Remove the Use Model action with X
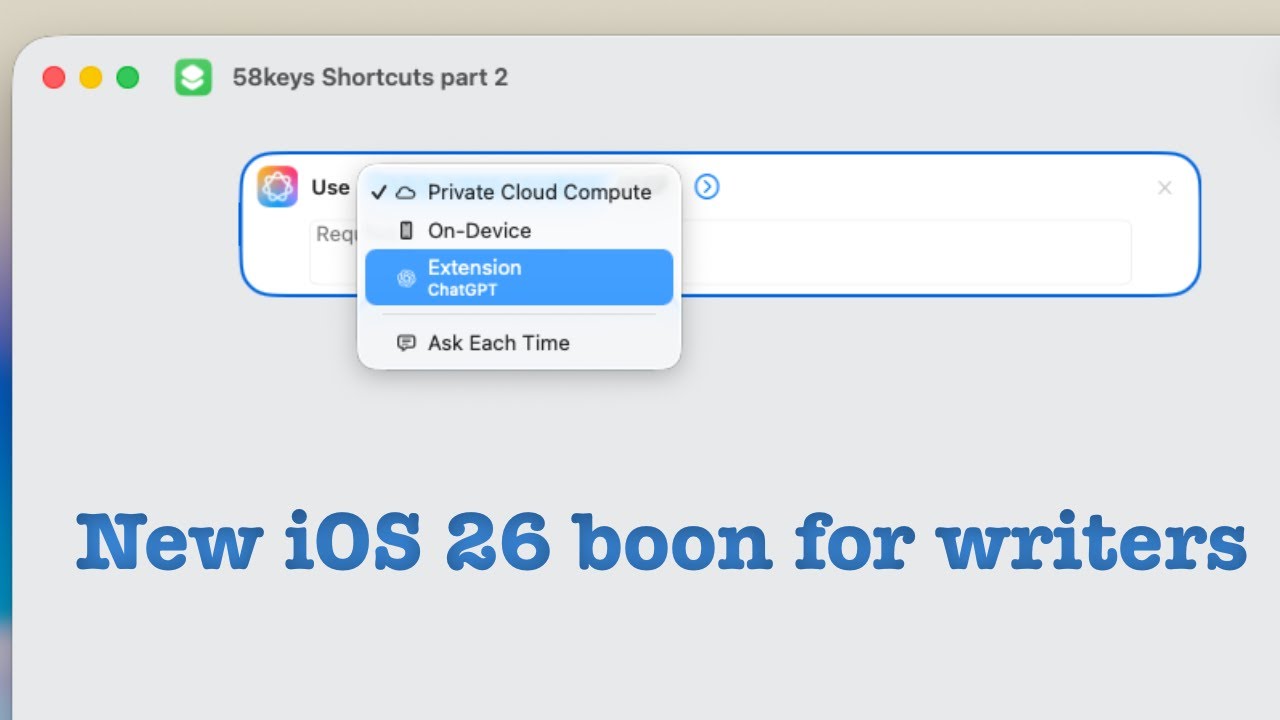Image resolution: width=1280 pixels, height=720 pixels. coord(1164,188)
